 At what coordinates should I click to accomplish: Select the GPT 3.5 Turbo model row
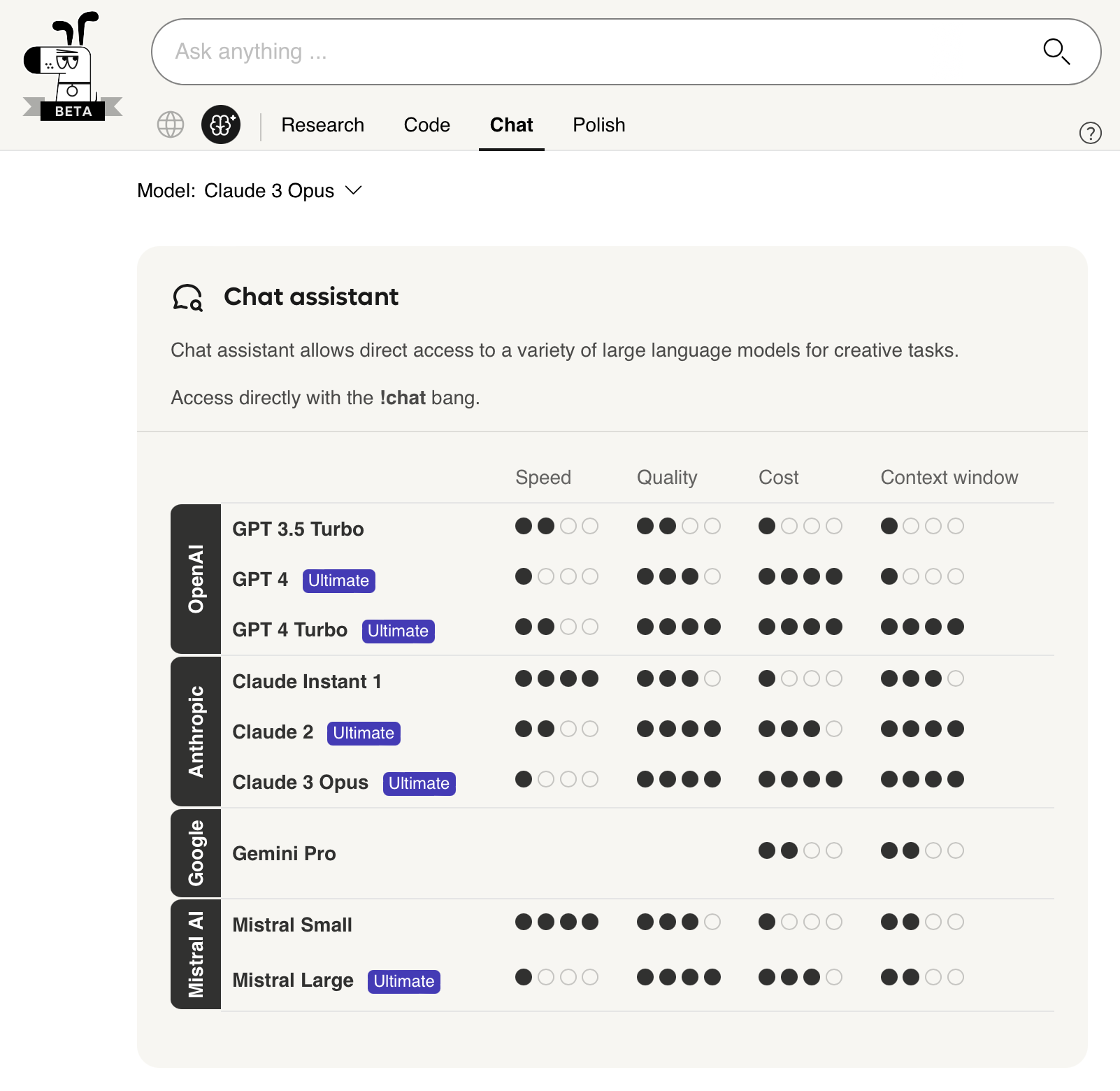point(298,529)
